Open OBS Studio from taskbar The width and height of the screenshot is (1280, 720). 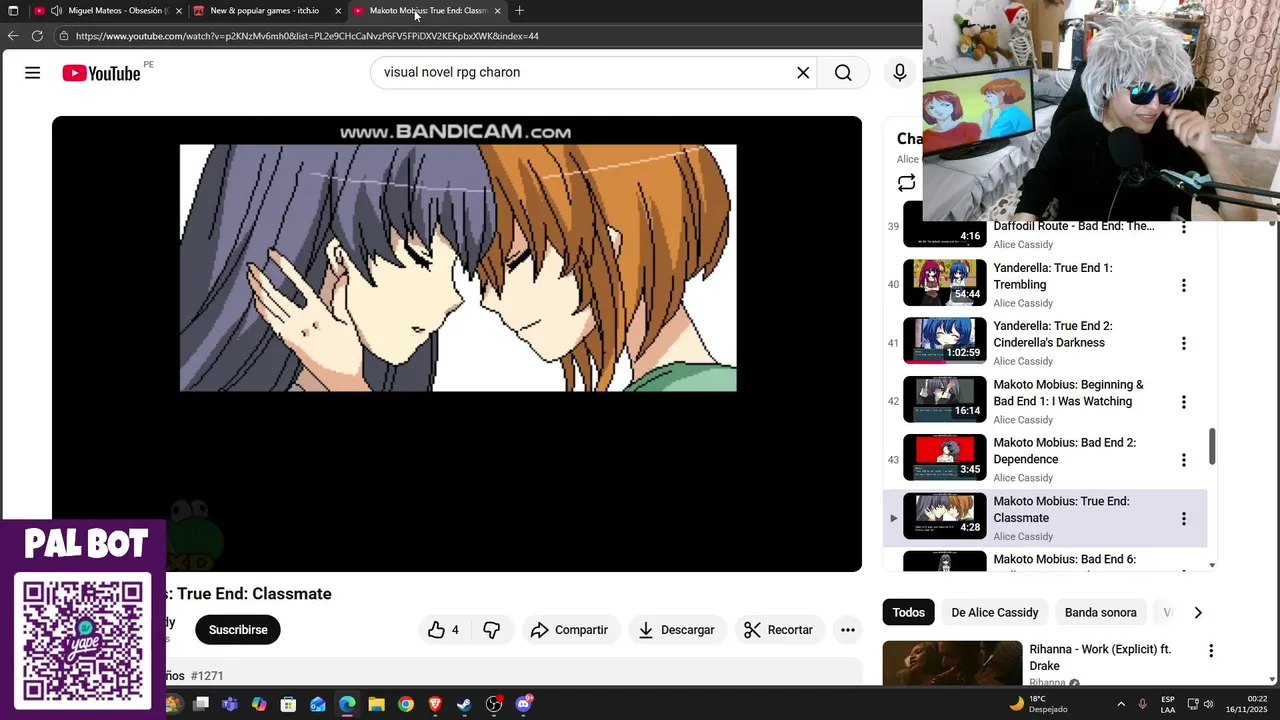coord(493,704)
